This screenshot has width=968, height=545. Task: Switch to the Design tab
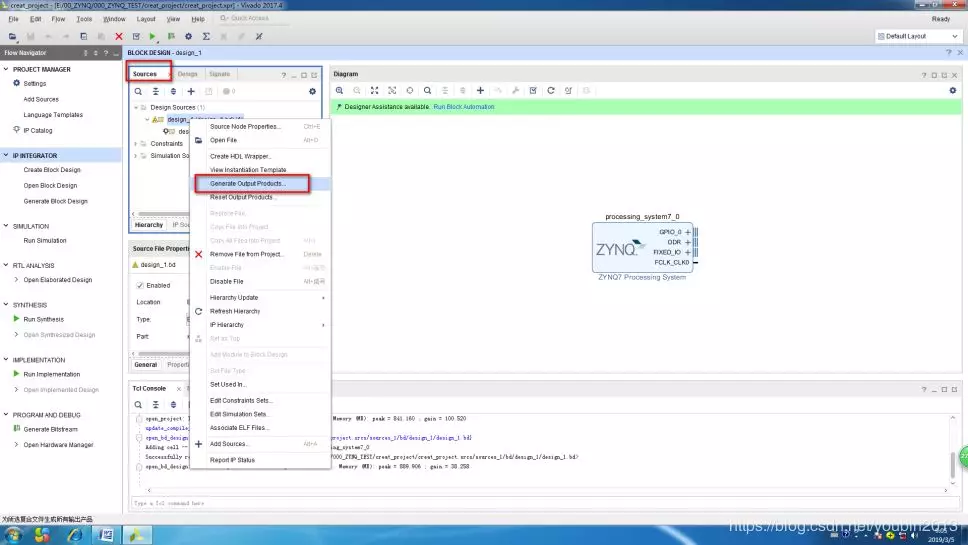click(188, 74)
